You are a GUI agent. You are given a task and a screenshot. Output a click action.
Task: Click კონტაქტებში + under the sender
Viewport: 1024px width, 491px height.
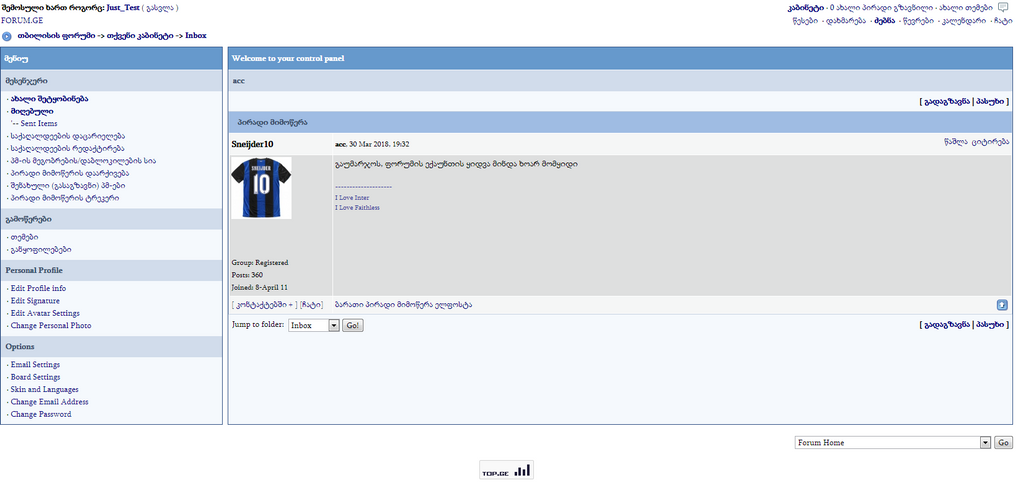coord(266,305)
